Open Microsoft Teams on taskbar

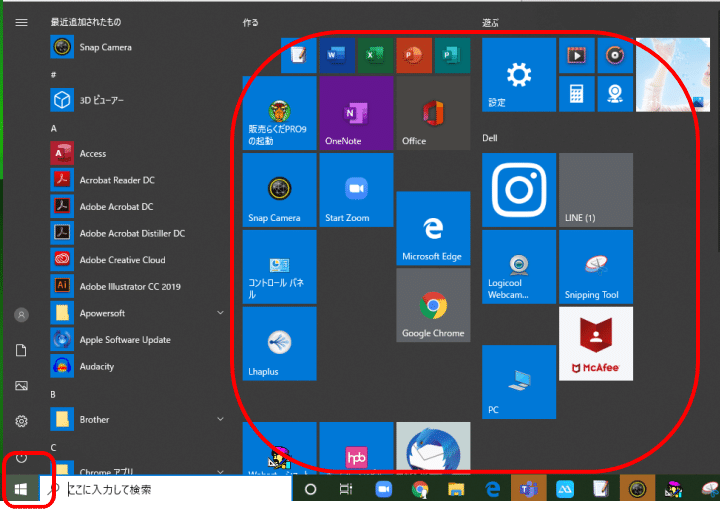[x=529, y=489]
